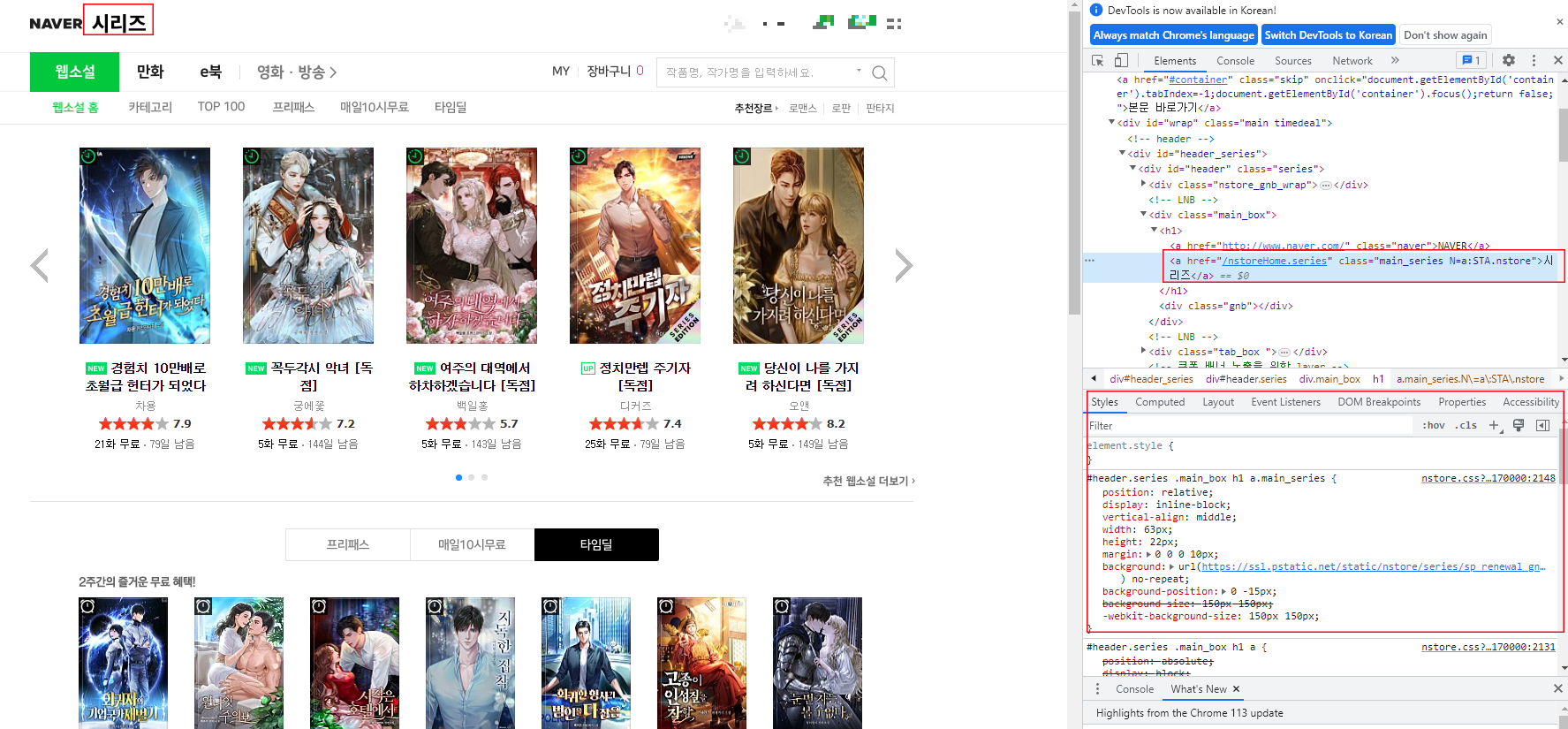Select the 매일10시무료 section tab button
The width and height of the screenshot is (1568, 729).
[472, 544]
